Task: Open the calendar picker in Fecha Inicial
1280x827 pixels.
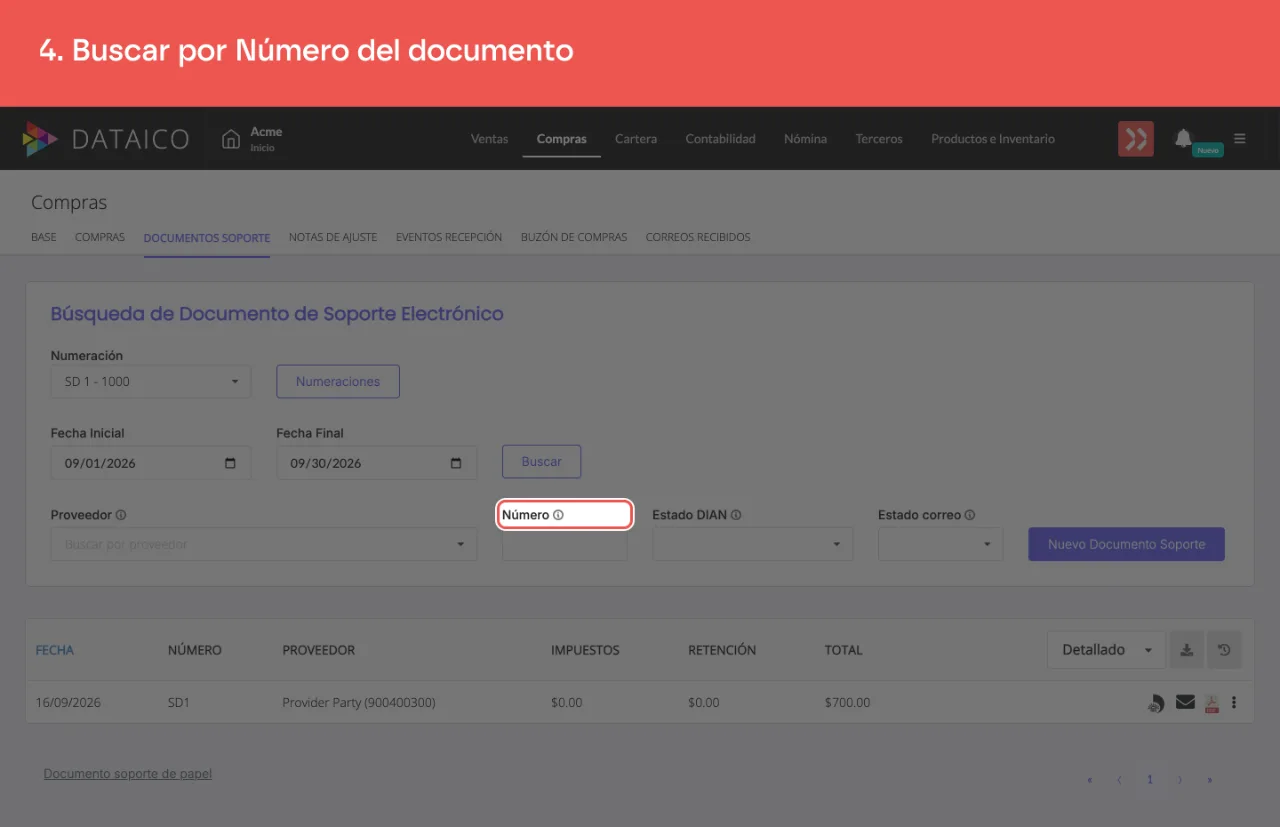Action: (x=231, y=463)
